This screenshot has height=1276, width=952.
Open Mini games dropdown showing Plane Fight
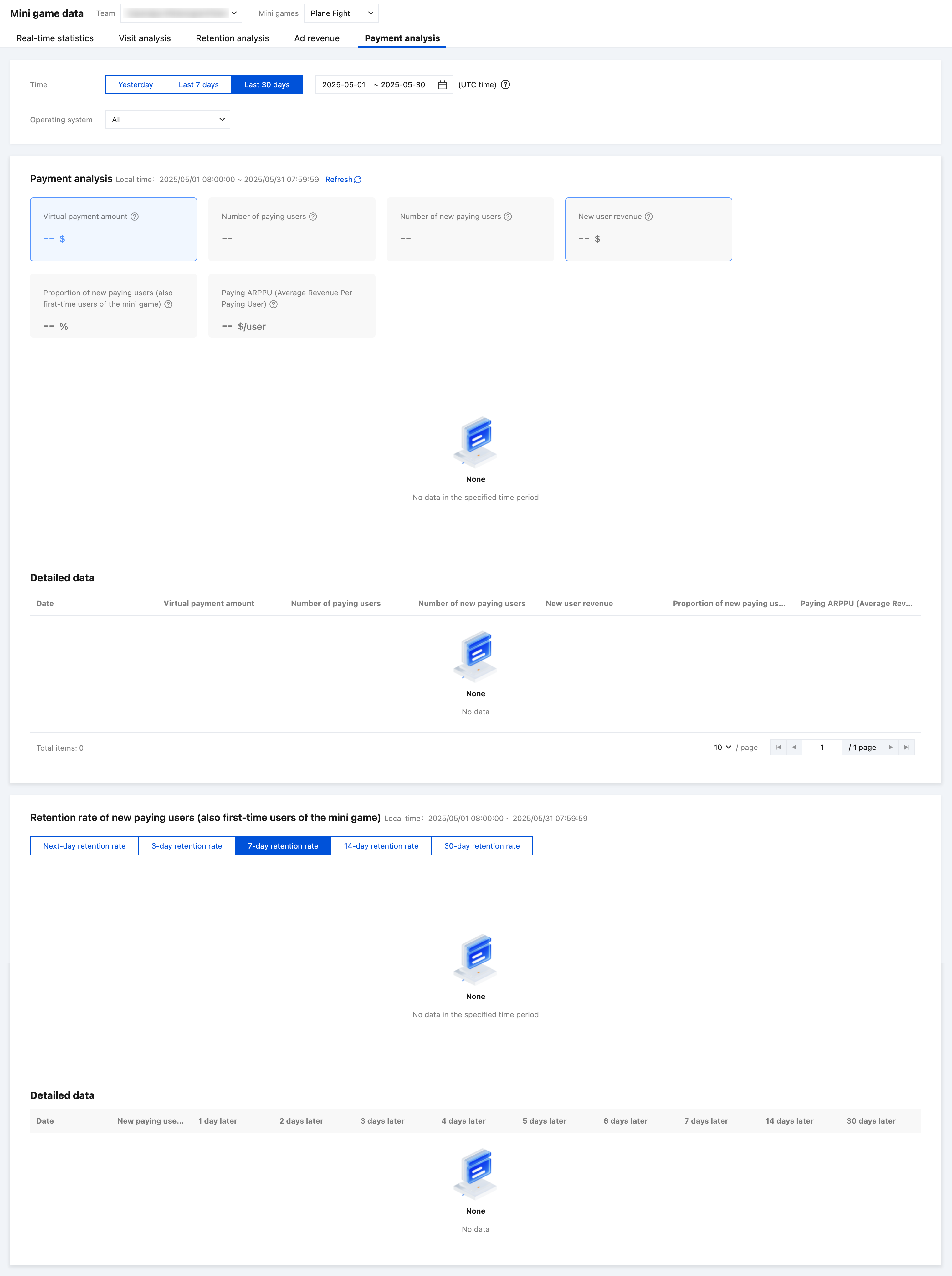(341, 13)
